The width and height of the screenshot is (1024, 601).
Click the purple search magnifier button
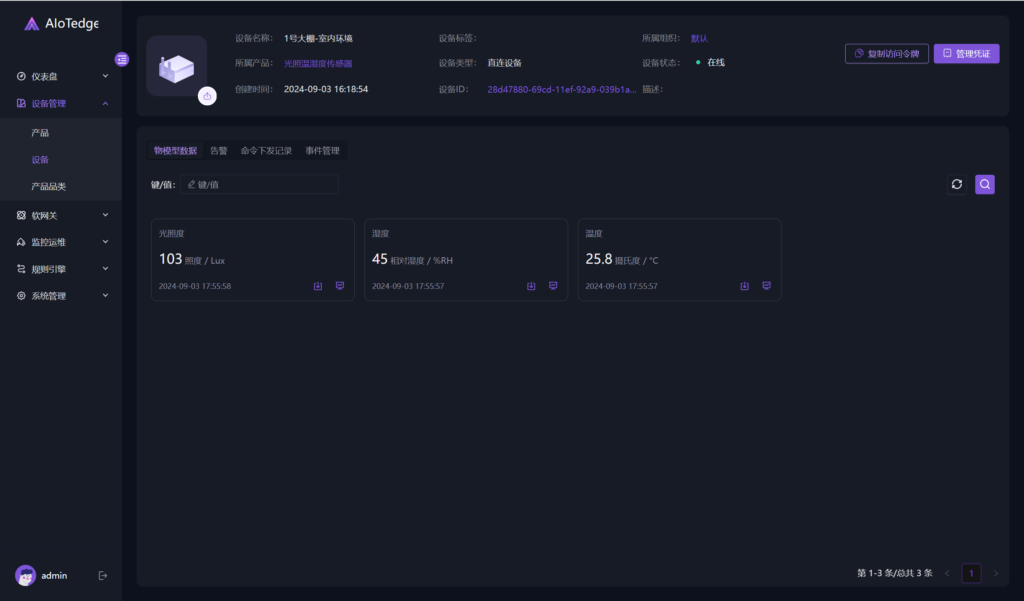pos(984,184)
